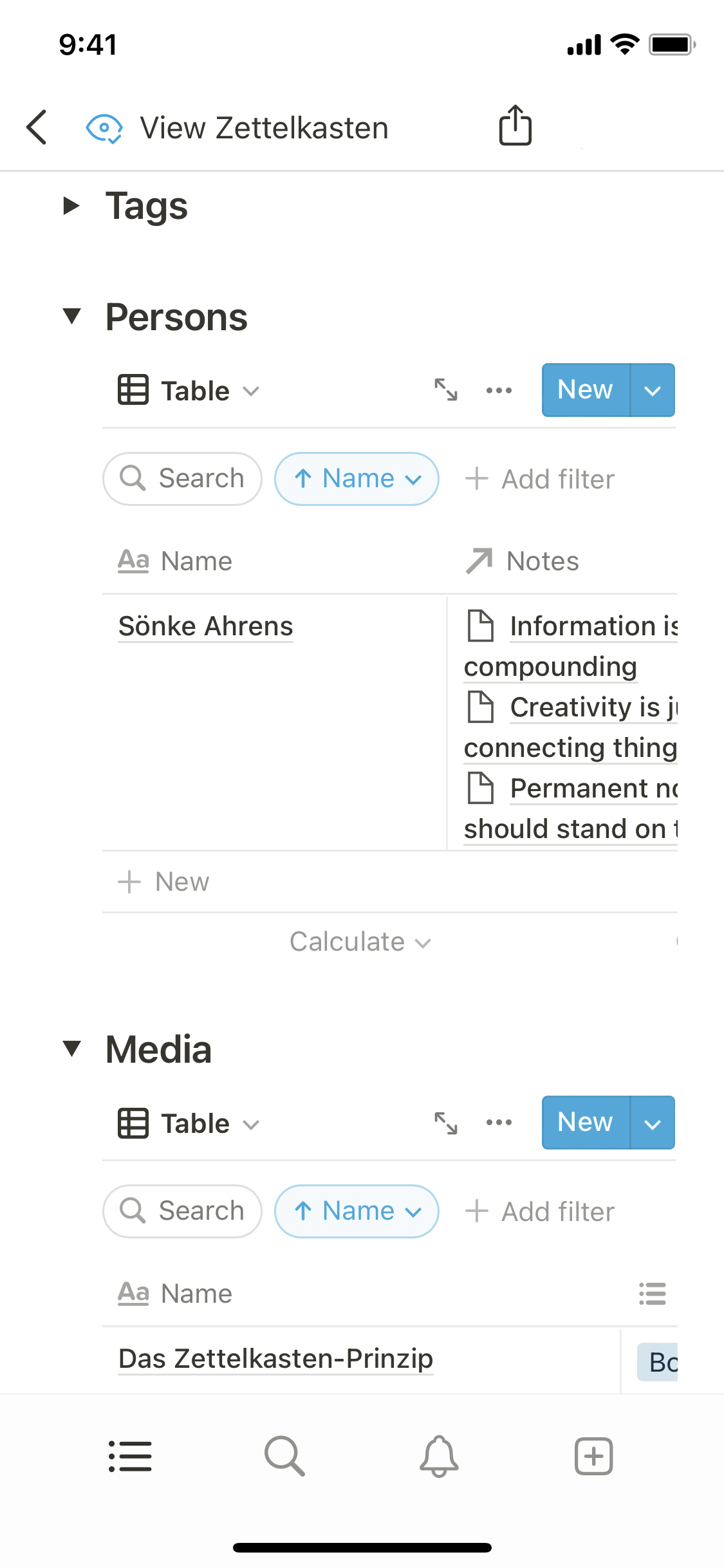
Task: Collapse the Media toggle section
Action: (71, 1049)
